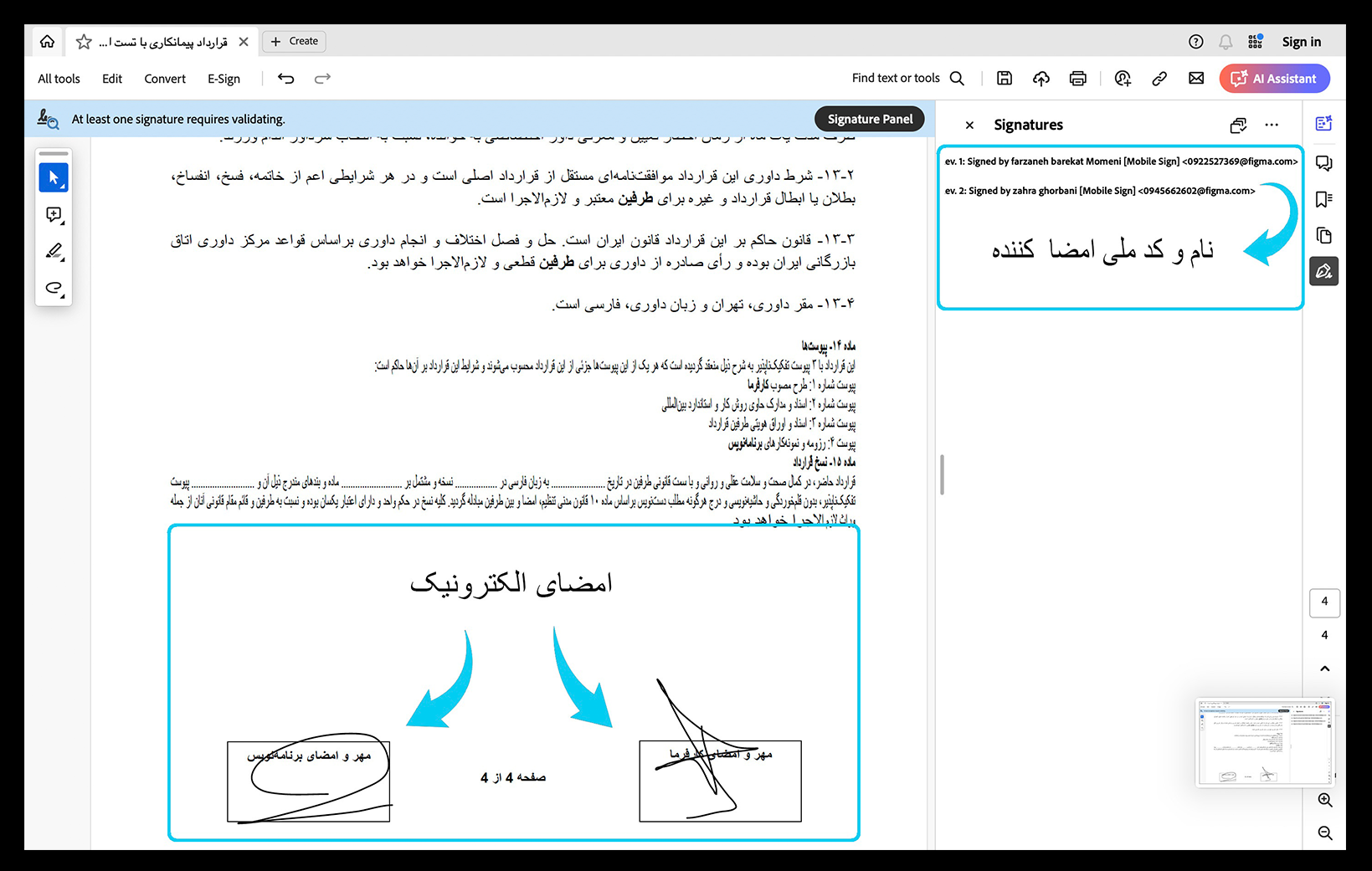
Task: Open the Convert menu
Action: coord(165,79)
